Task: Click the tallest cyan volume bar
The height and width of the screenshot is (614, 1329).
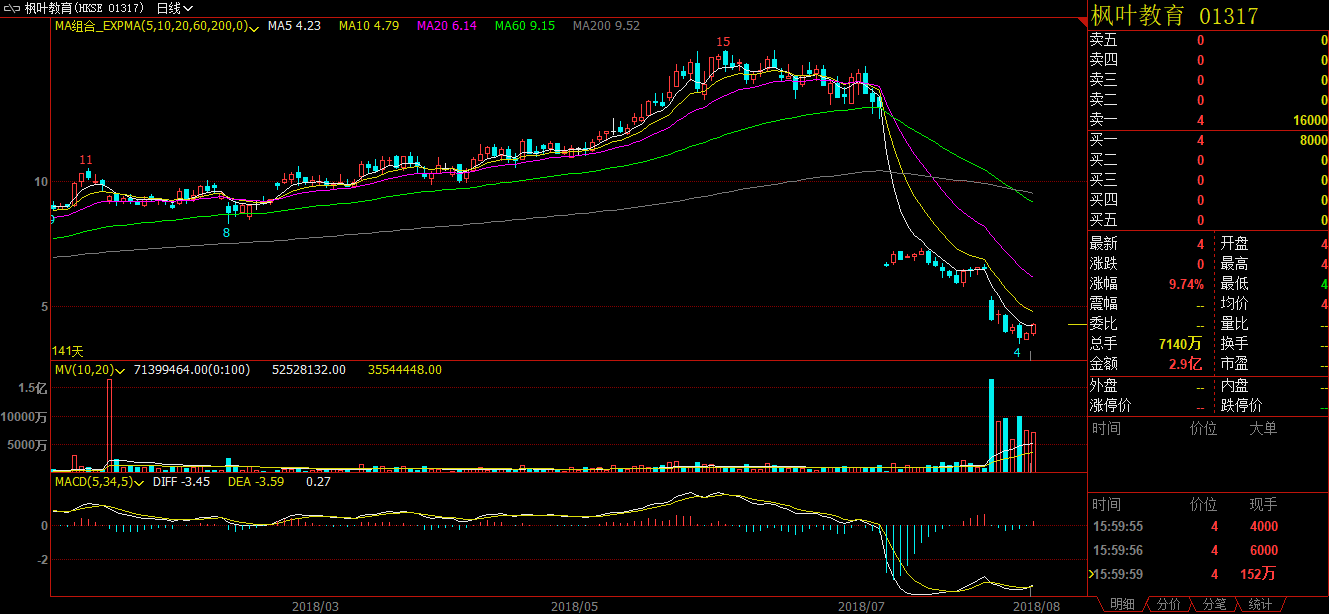Action: 991,425
